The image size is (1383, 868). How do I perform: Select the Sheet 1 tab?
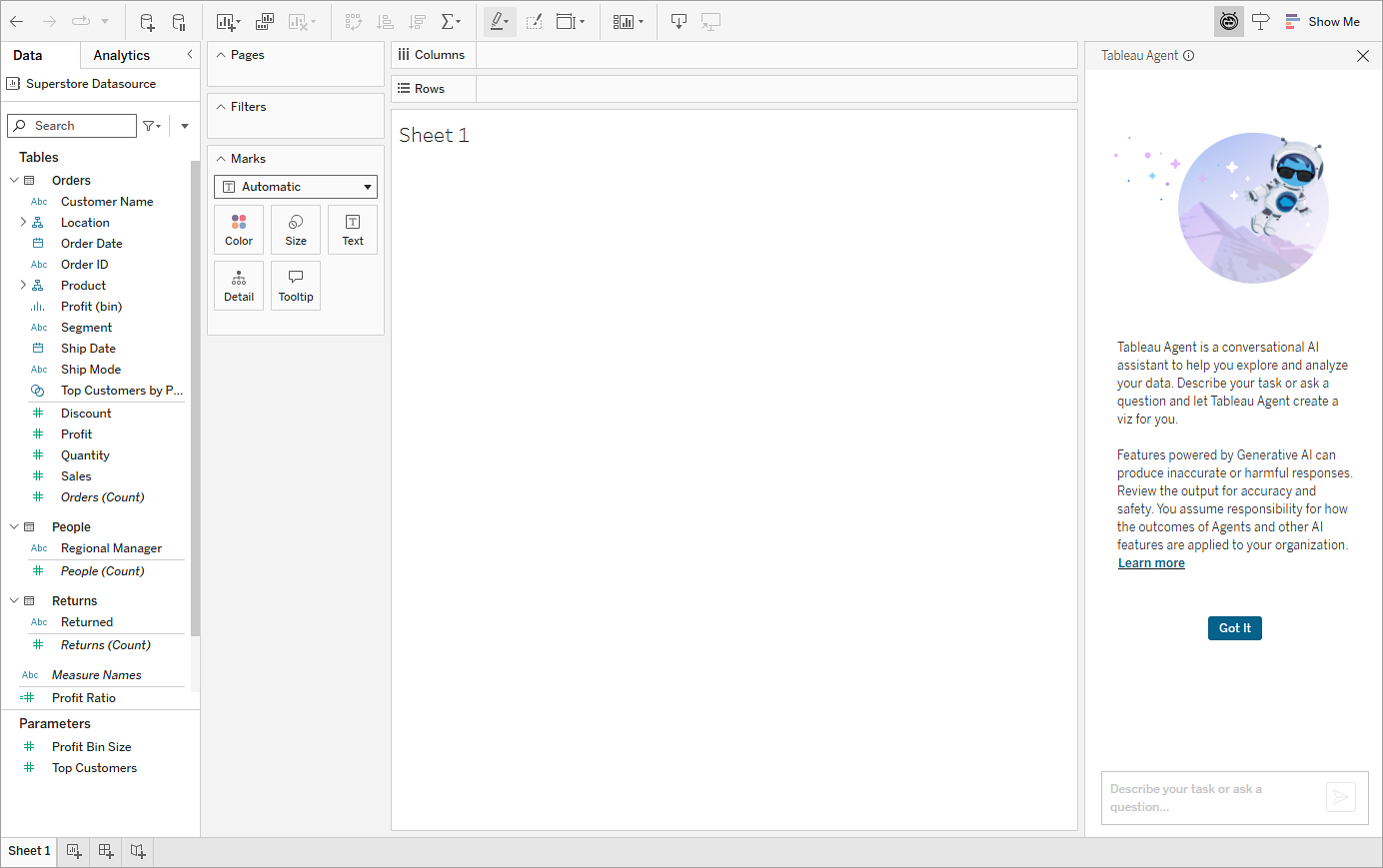pyautogui.click(x=29, y=851)
